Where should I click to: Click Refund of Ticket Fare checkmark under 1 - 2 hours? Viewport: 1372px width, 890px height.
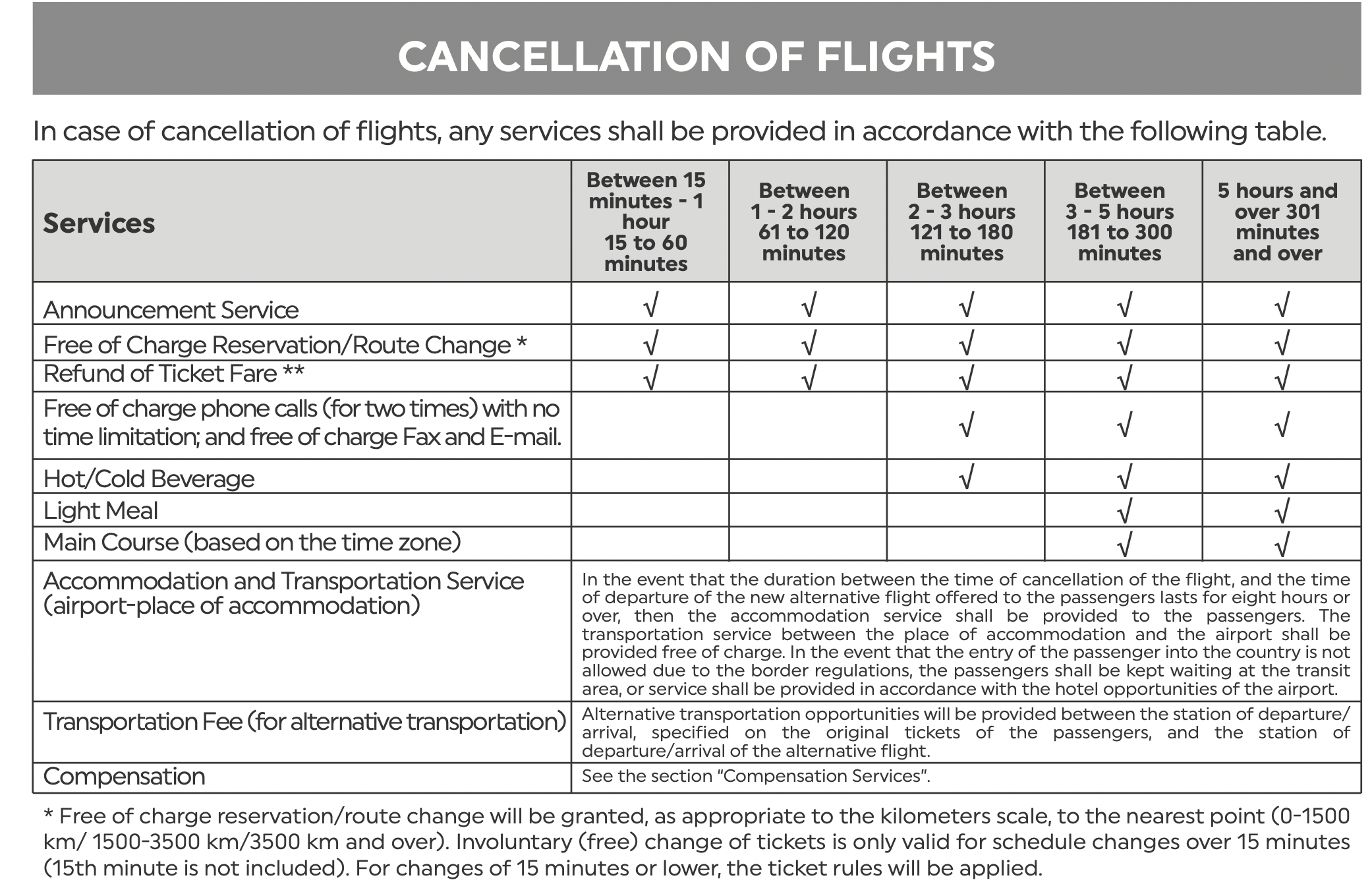(x=809, y=378)
